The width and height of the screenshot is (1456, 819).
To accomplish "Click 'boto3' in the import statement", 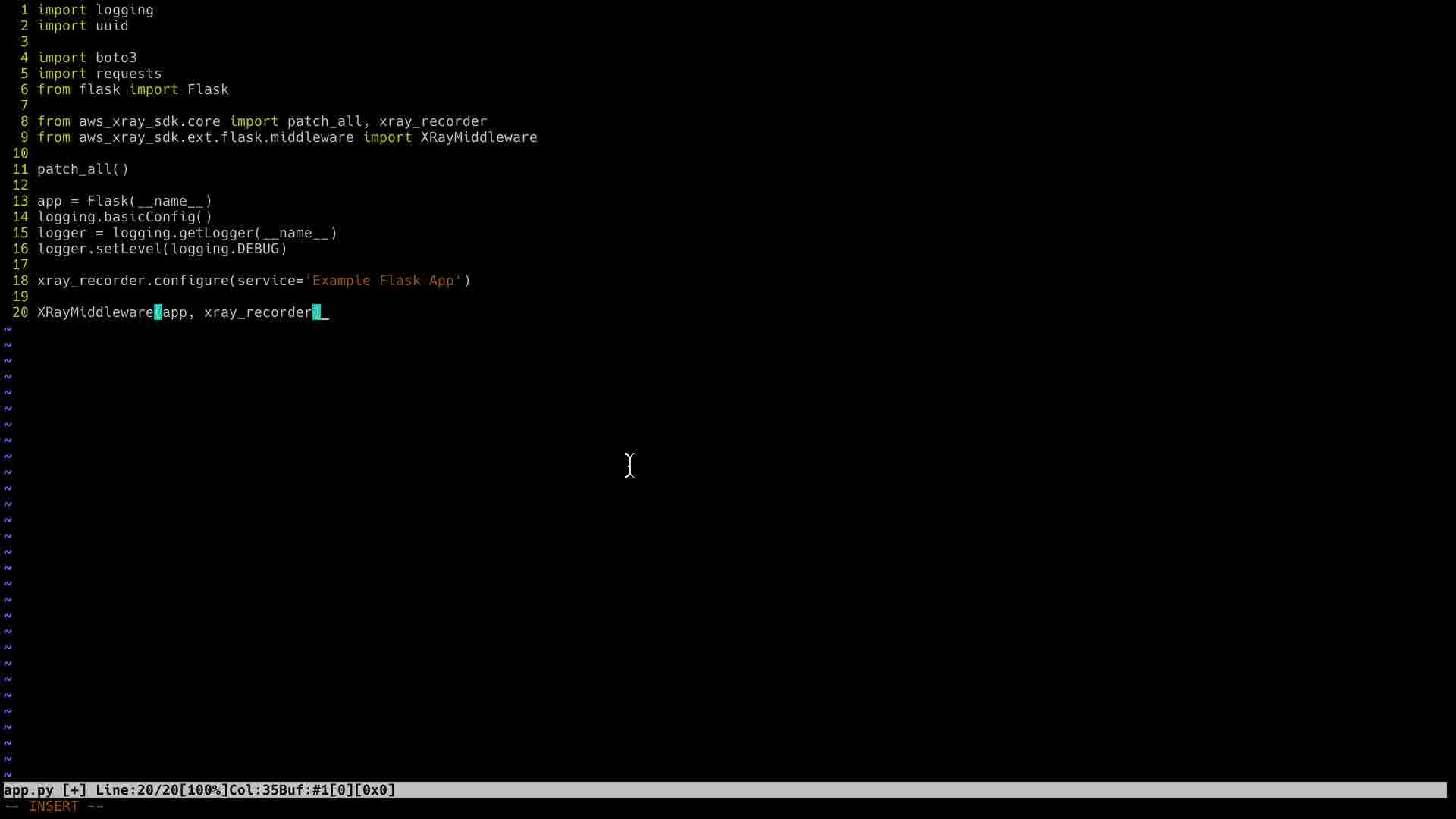I will point(116,58).
